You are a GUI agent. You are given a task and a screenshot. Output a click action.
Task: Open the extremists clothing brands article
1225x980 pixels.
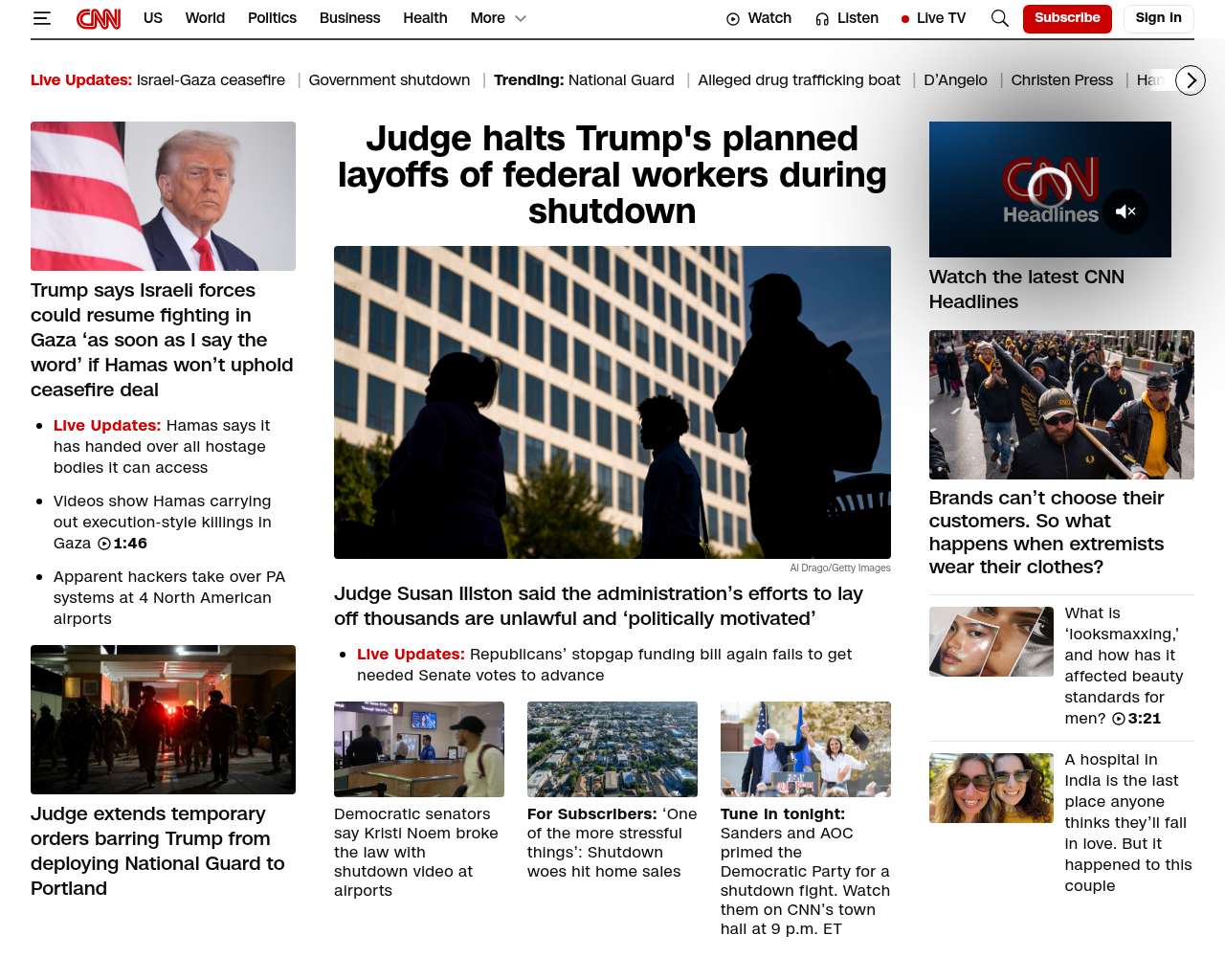tap(1046, 532)
